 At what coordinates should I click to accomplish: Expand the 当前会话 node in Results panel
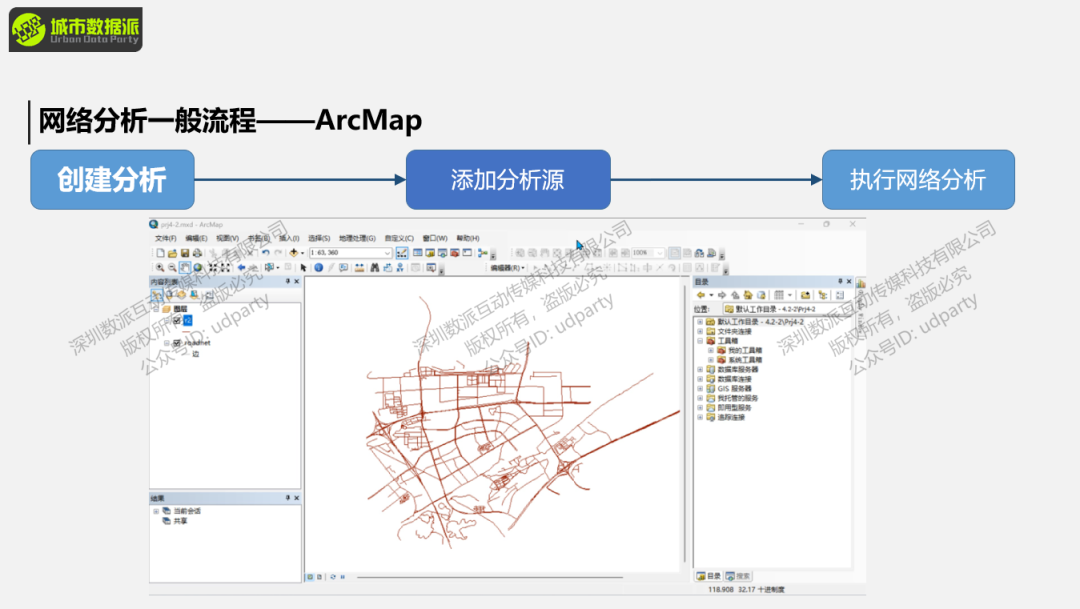click(x=156, y=511)
